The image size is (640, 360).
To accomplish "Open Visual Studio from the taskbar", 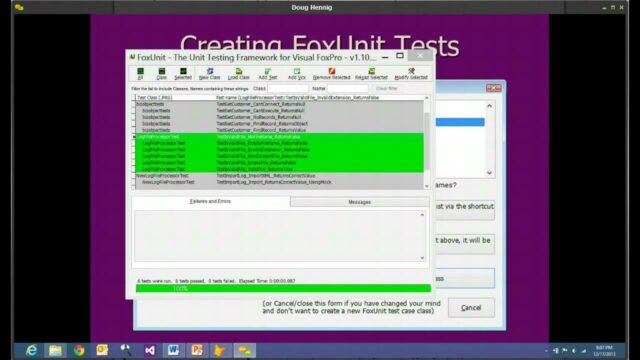I will pos(149,350).
